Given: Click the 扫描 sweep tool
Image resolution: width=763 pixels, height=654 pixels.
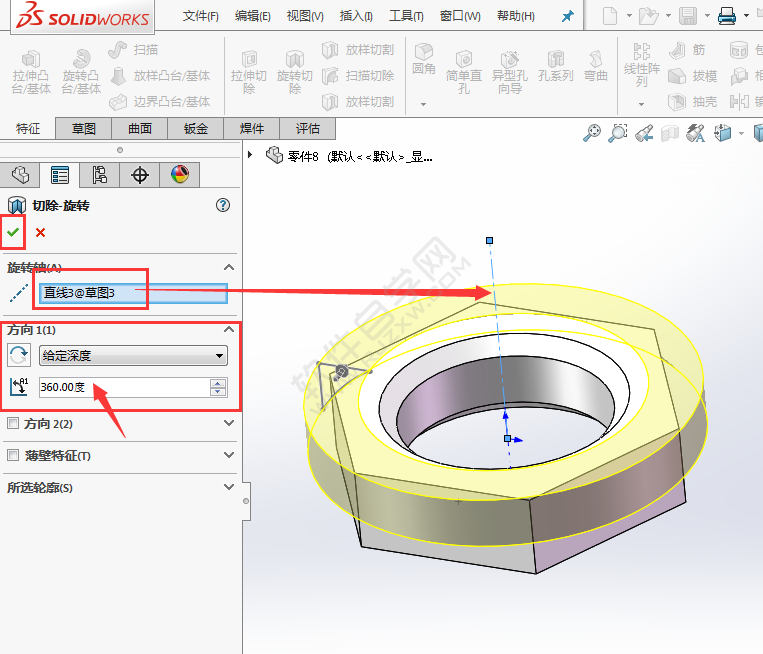Looking at the screenshot, I should click(133, 50).
